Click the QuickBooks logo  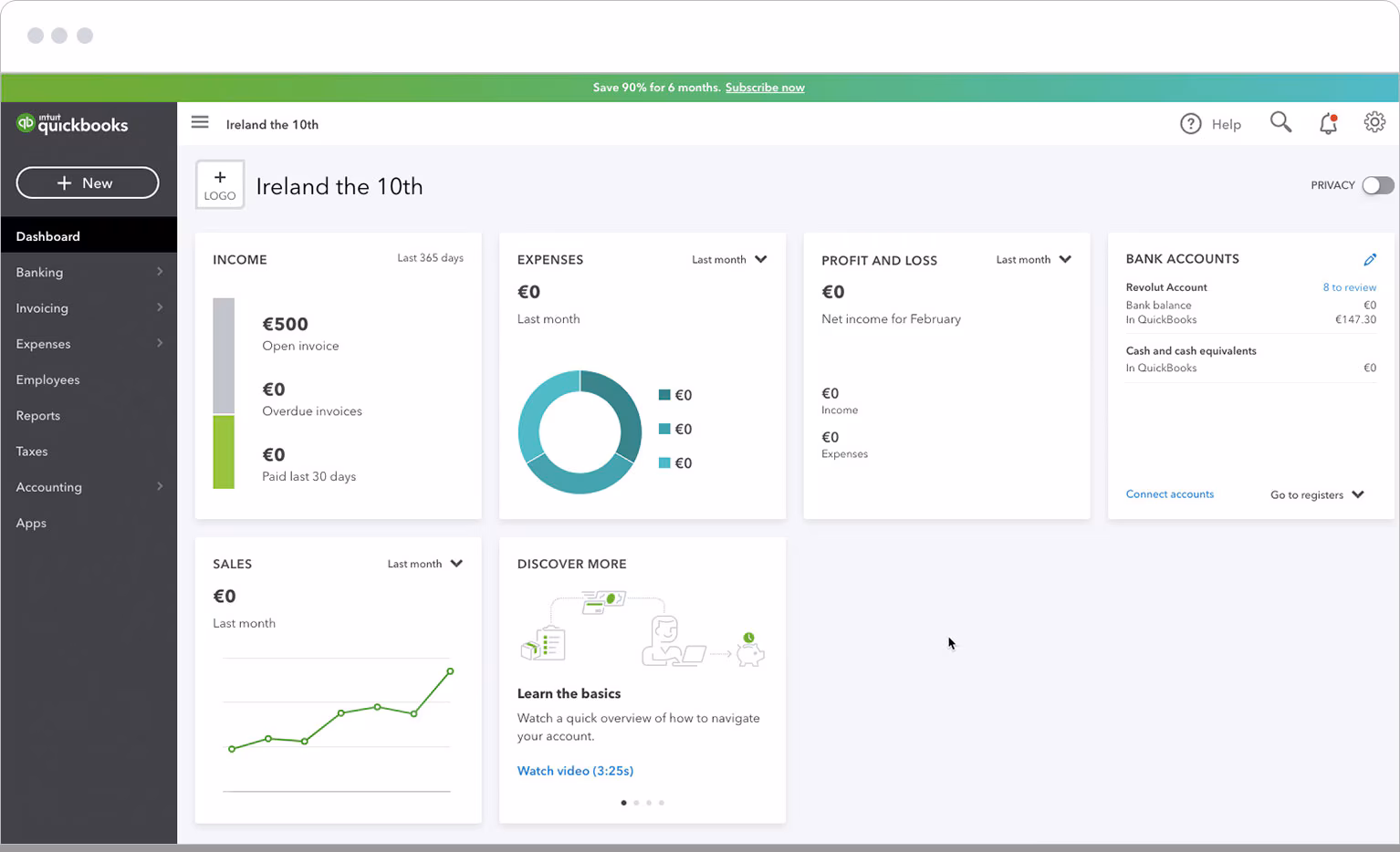pyautogui.click(x=72, y=124)
